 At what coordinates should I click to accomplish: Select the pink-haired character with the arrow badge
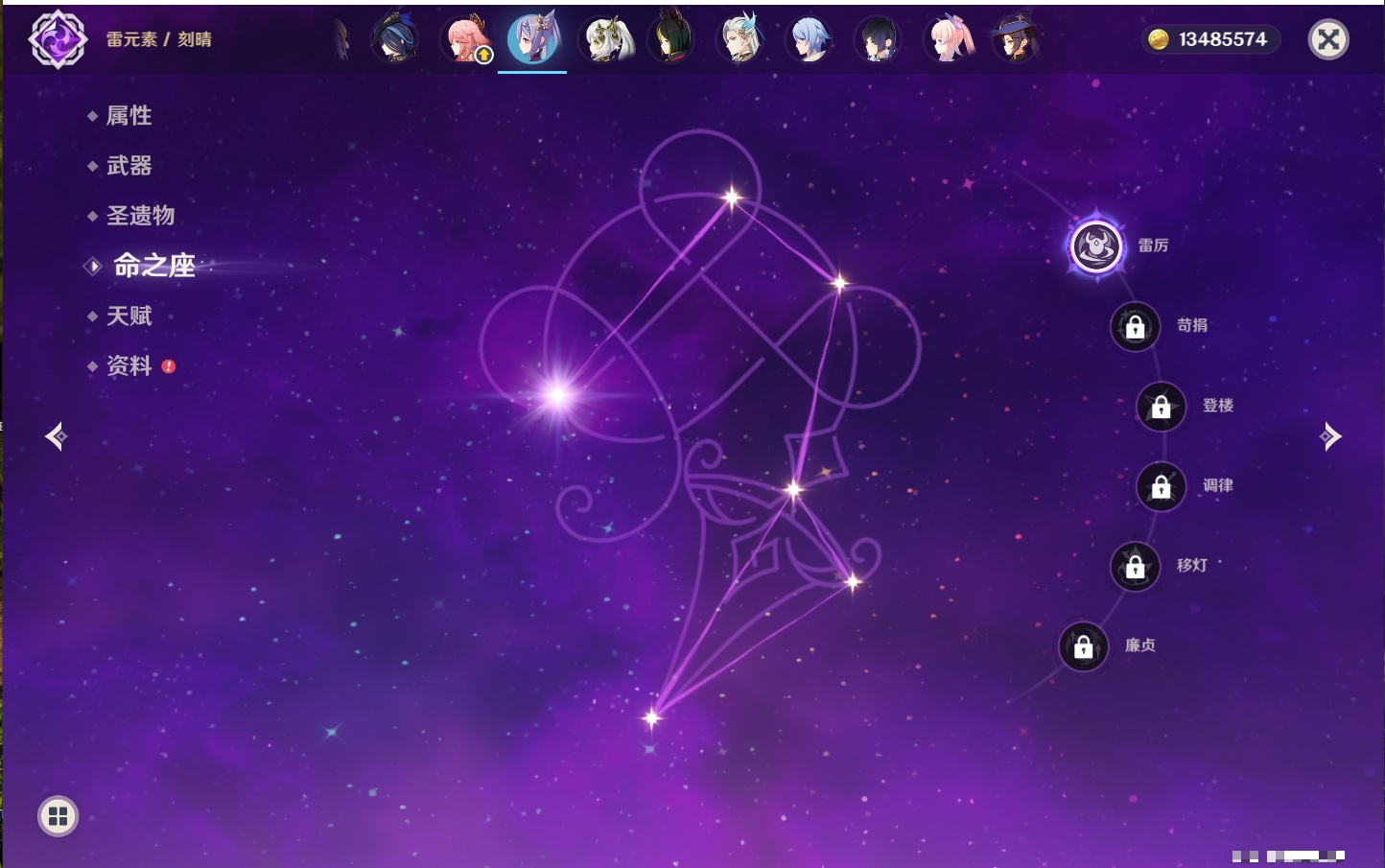pos(465,39)
